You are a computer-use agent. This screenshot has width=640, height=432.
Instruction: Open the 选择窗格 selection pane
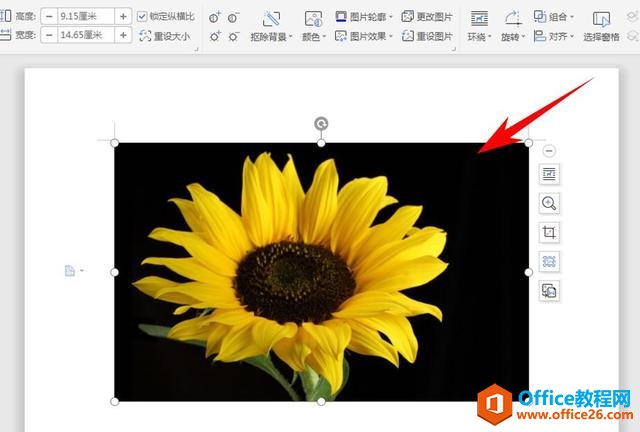pyautogui.click(x=601, y=27)
